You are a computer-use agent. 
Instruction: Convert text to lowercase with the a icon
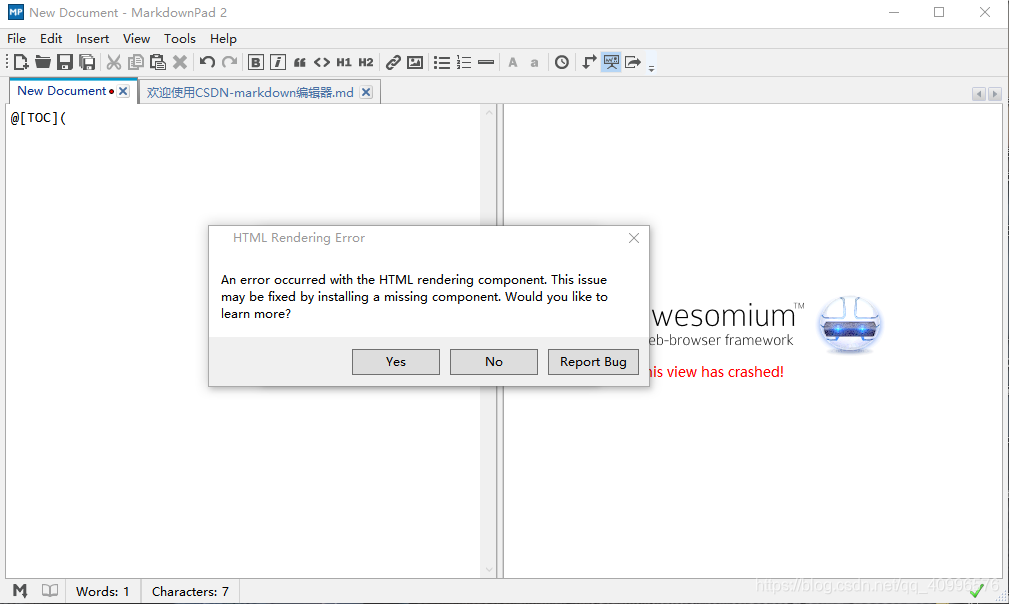(x=534, y=62)
